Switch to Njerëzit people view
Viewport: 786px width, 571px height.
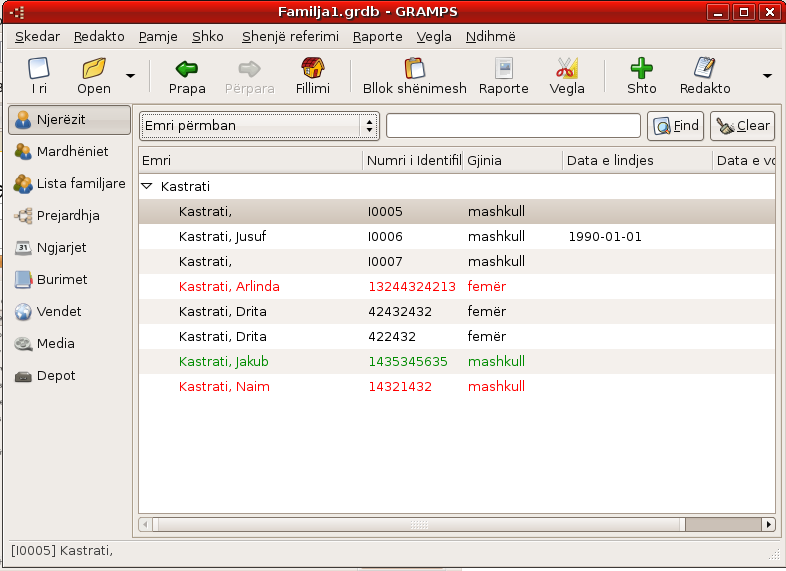point(70,120)
